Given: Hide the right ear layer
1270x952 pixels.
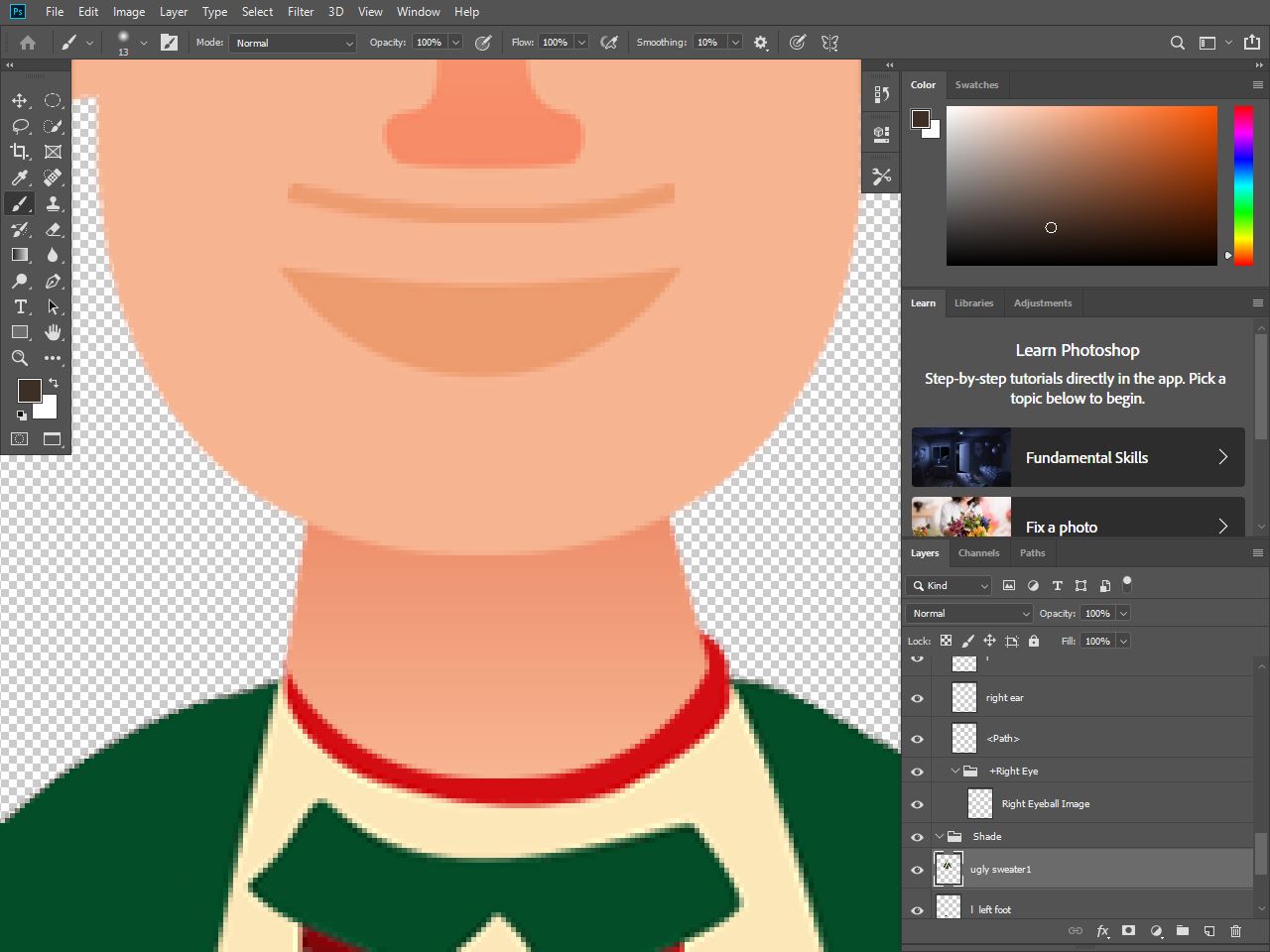Looking at the screenshot, I should click(x=917, y=697).
